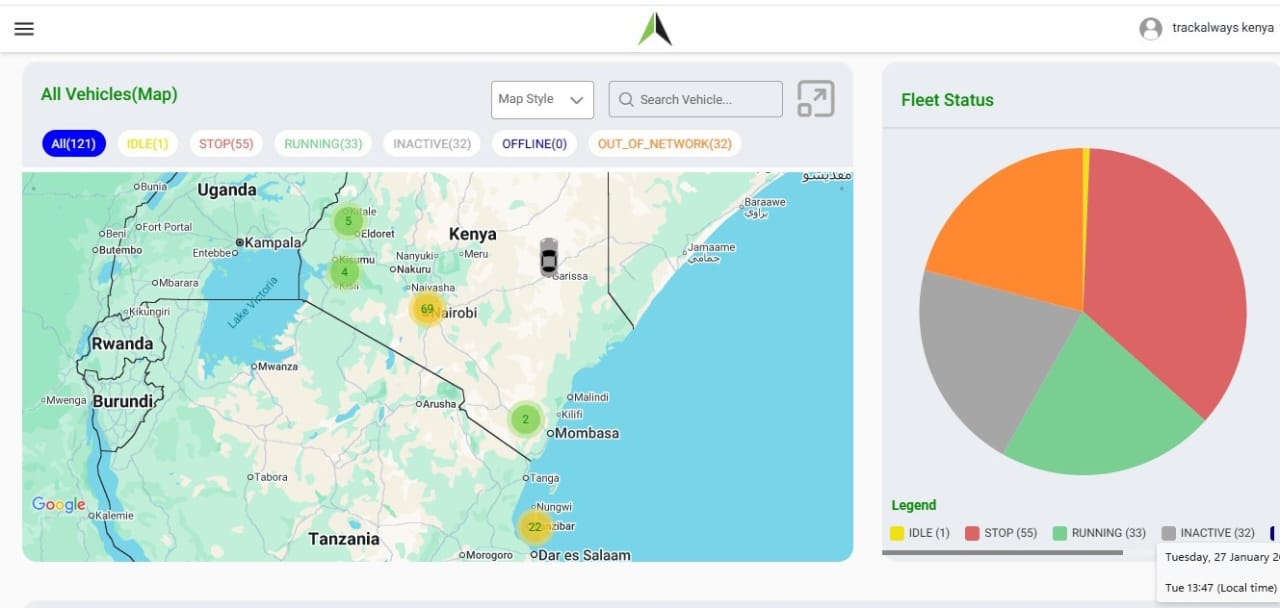Select the RUNNING(33) filter tab
The image size is (1280, 608).
pyautogui.click(x=322, y=143)
